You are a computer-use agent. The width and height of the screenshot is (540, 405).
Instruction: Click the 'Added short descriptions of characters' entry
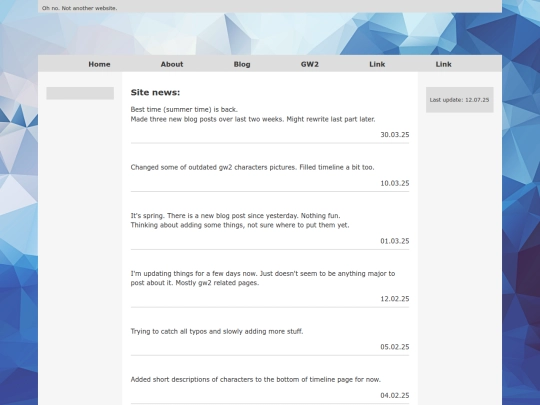(x=256, y=380)
